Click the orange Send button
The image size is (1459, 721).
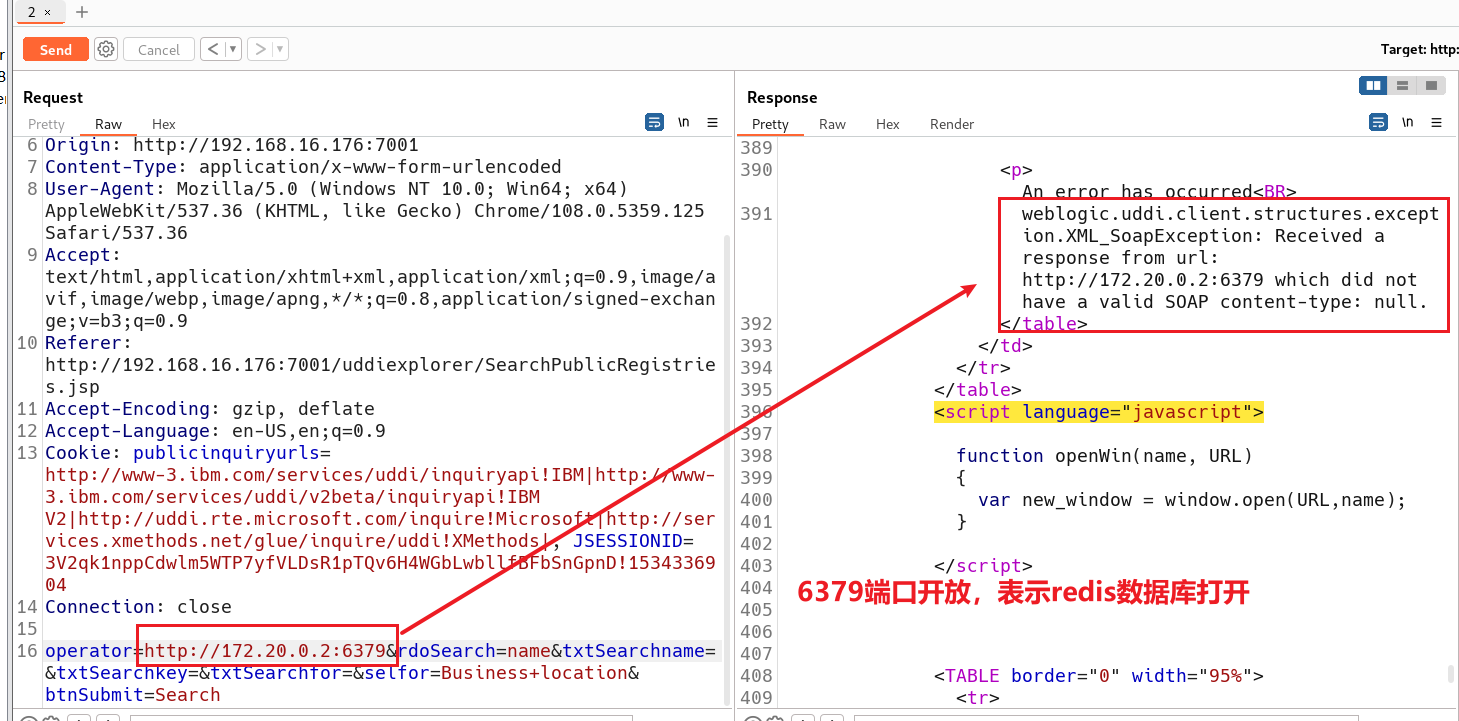pos(56,49)
